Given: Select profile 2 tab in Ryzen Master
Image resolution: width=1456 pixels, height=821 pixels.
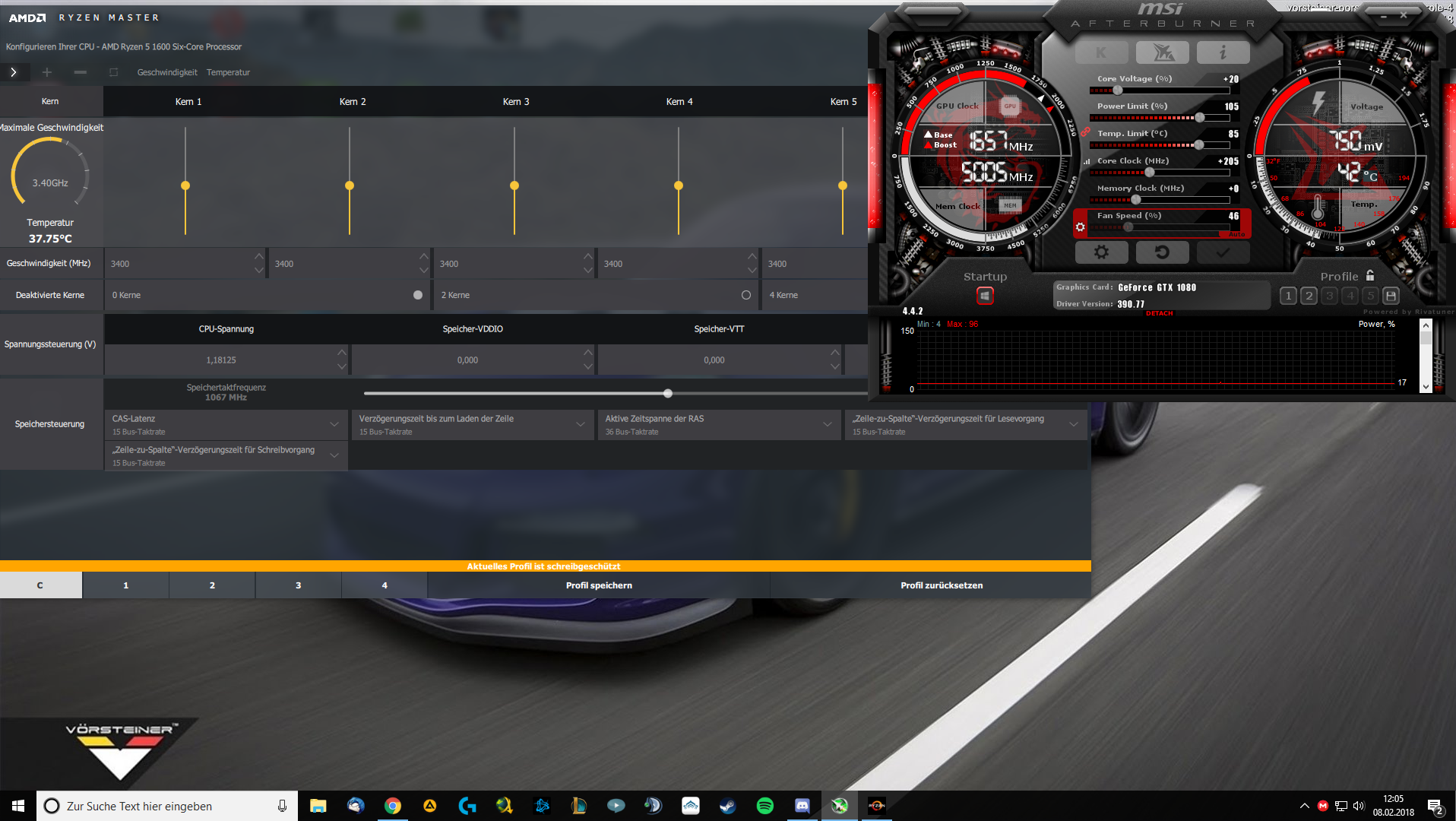Looking at the screenshot, I should (212, 585).
